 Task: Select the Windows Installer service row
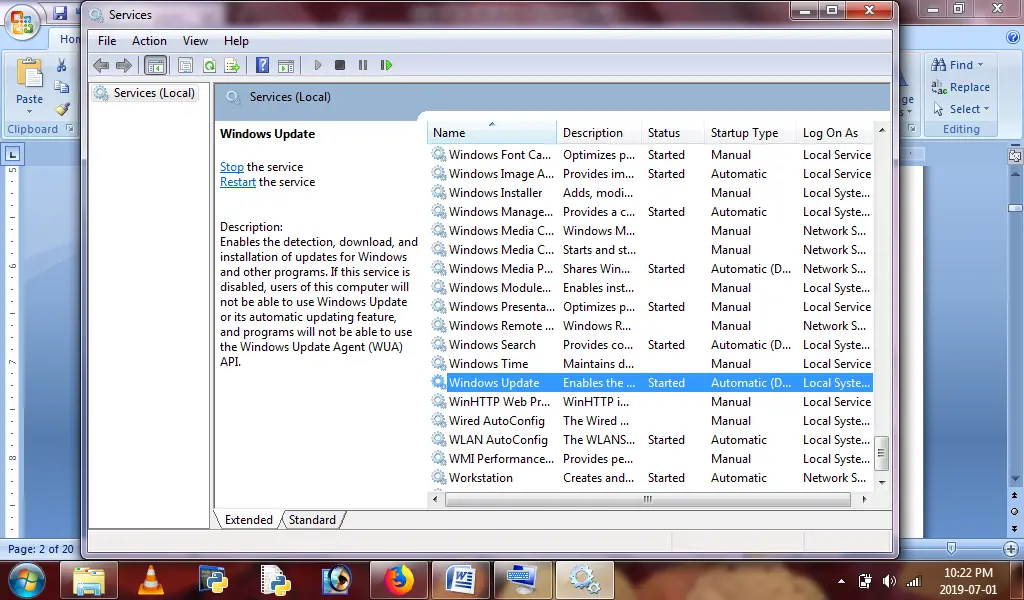pos(651,193)
